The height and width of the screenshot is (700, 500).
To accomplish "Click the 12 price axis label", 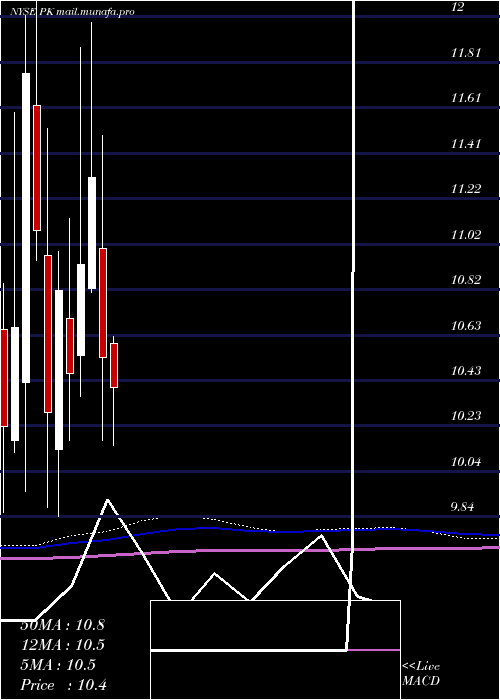I will coord(458,7).
